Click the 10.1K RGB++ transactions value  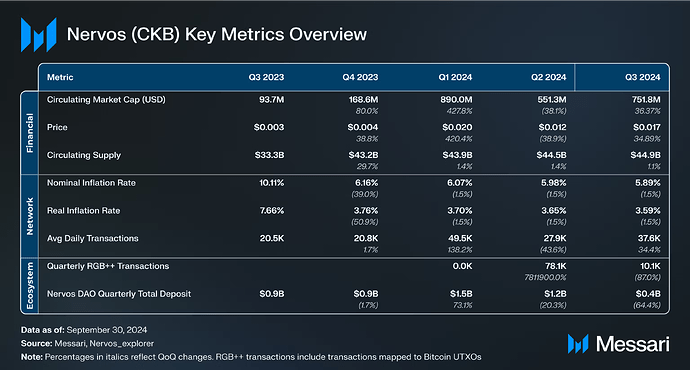650,266
